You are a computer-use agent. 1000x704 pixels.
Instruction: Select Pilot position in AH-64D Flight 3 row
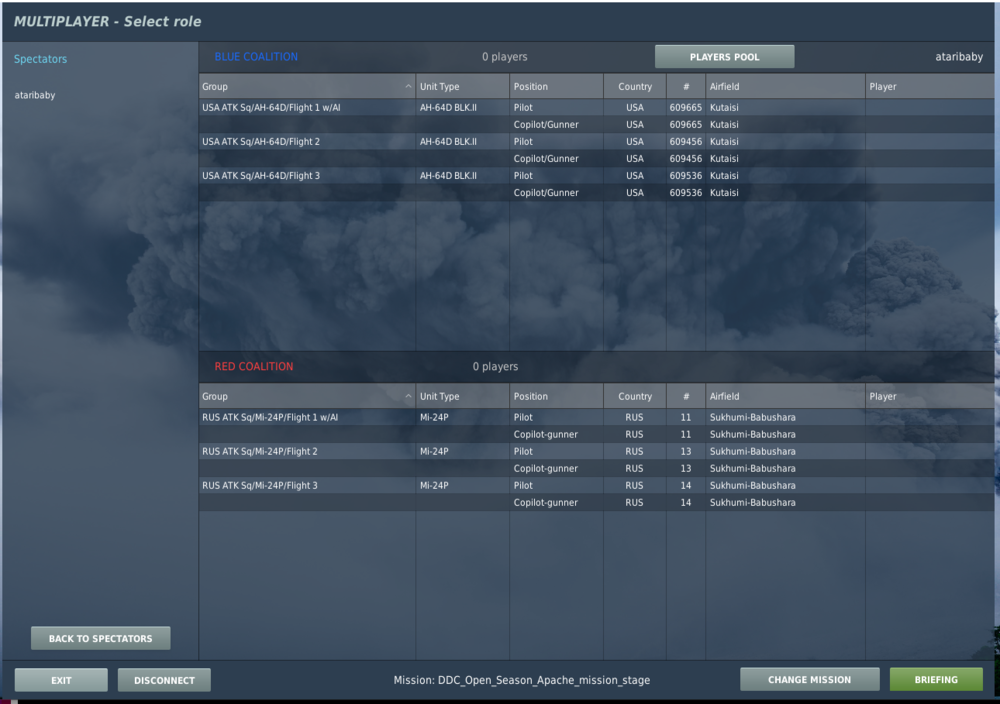[x=523, y=175]
